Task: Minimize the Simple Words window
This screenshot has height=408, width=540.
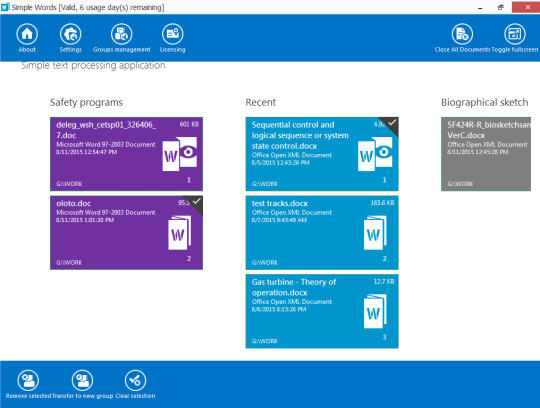Action: pos(480,8)
